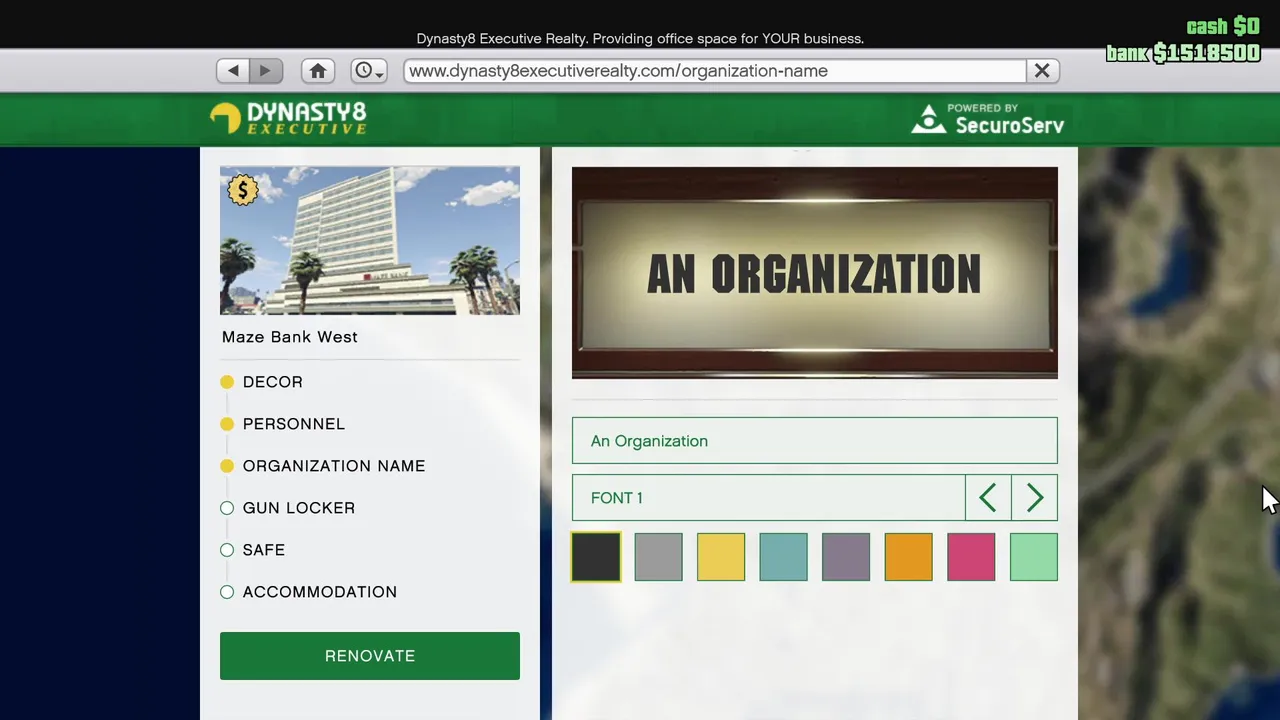Select the ACCOMMODATION step

pos(309,592)
